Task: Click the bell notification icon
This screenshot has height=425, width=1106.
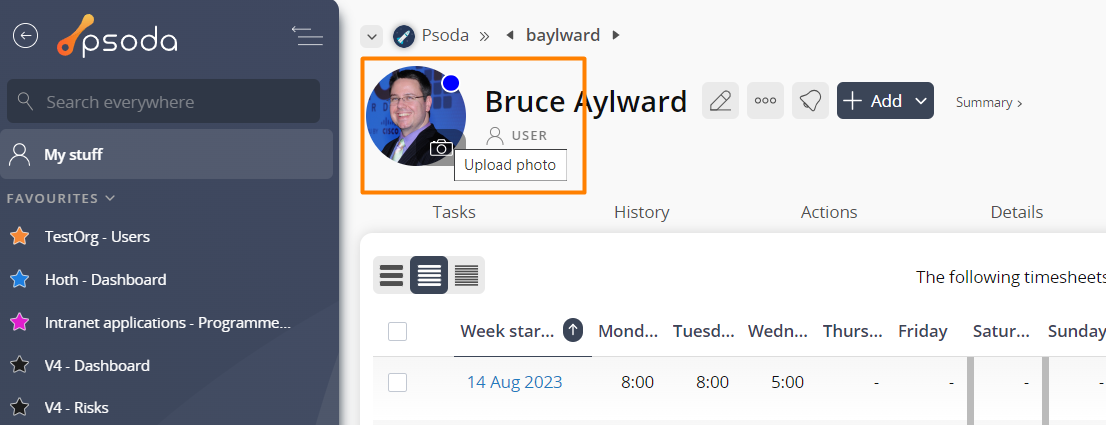Action: (x=810, y=101)
